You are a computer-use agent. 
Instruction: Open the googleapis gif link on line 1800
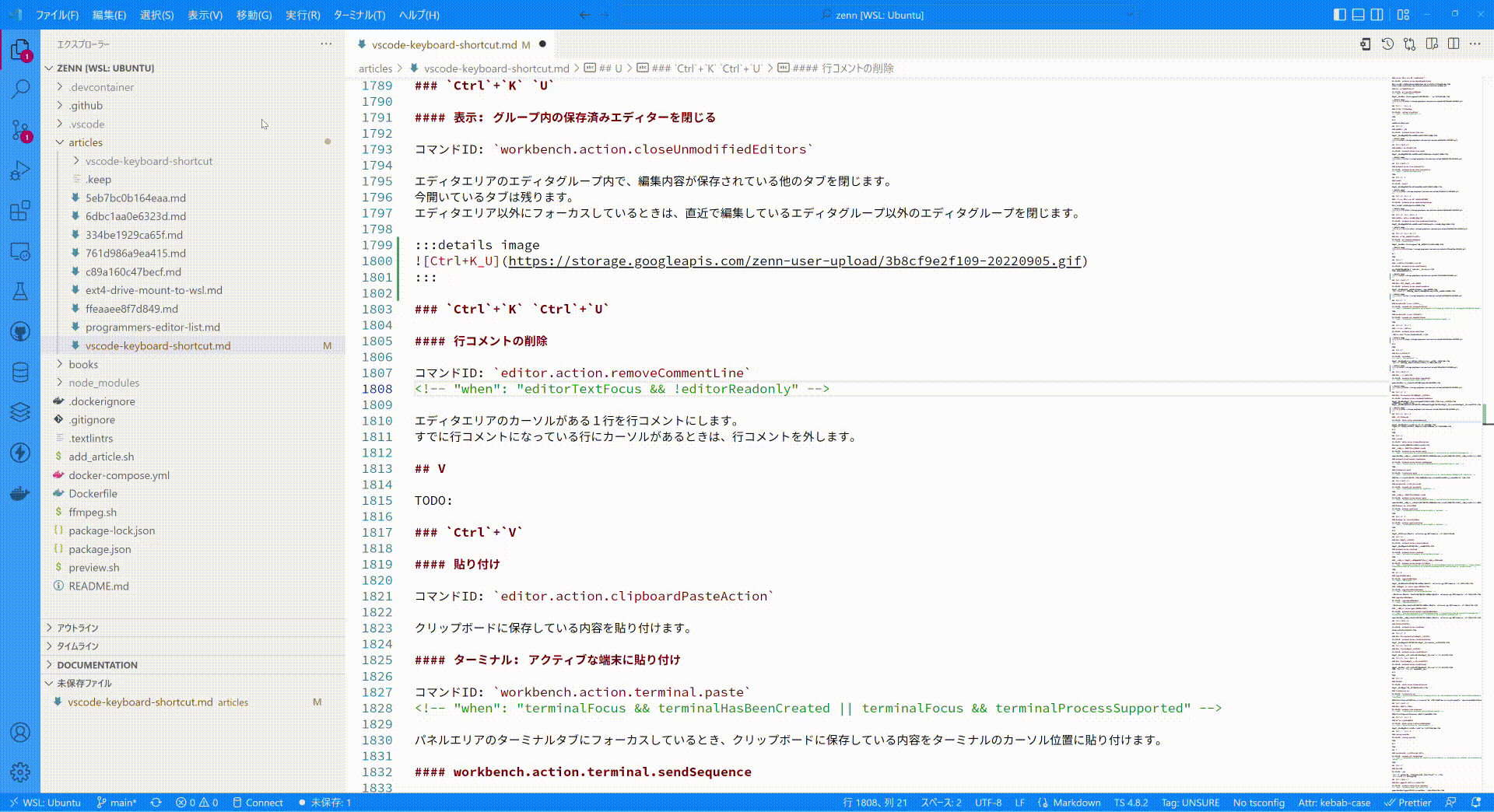pyautogui.click(x=794, y=261)
